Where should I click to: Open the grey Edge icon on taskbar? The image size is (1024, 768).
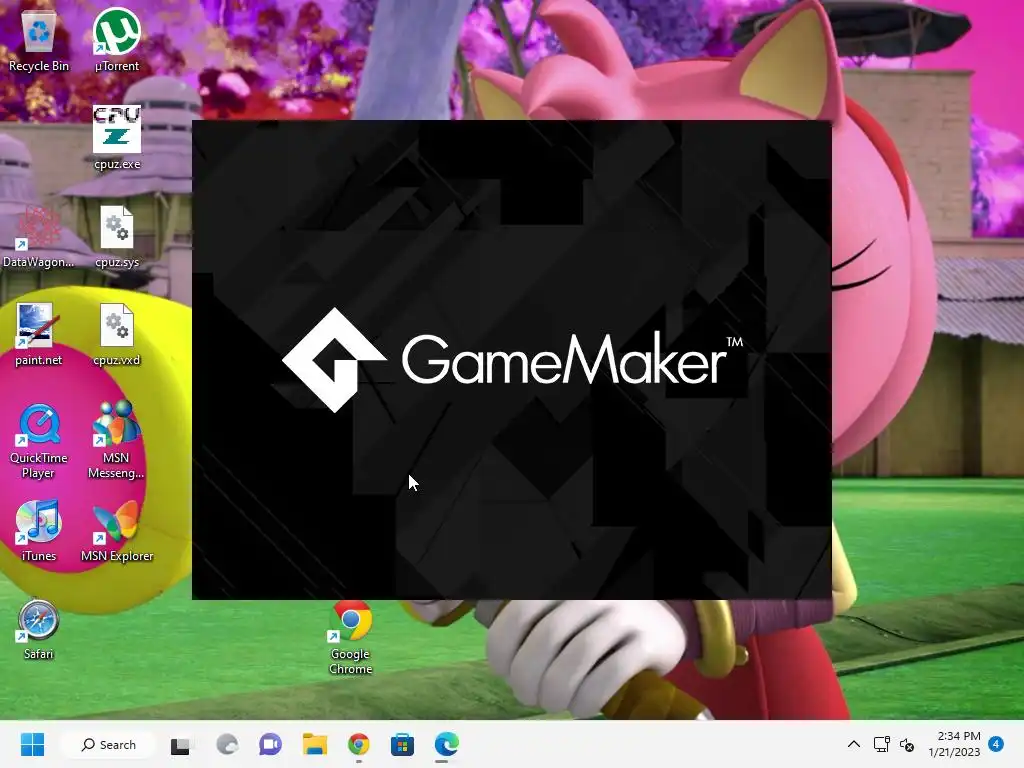[x=227, y=744]
